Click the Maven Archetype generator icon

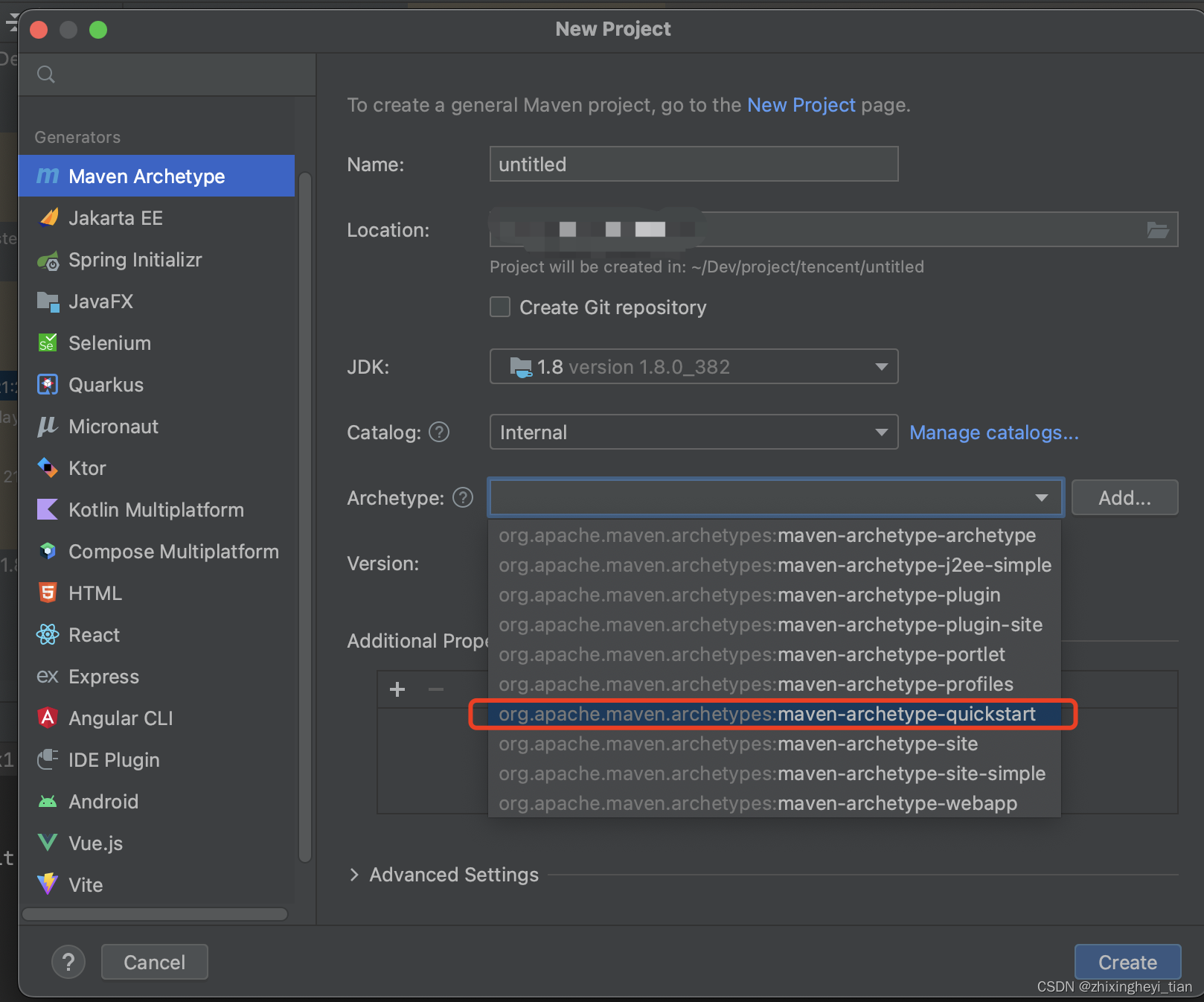(48, 176)
